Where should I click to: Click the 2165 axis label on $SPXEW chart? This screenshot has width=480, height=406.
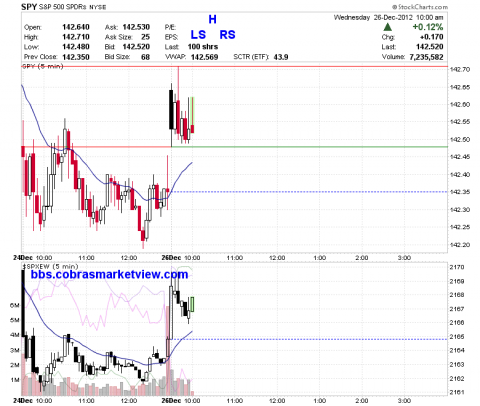[x=457, y=337]
